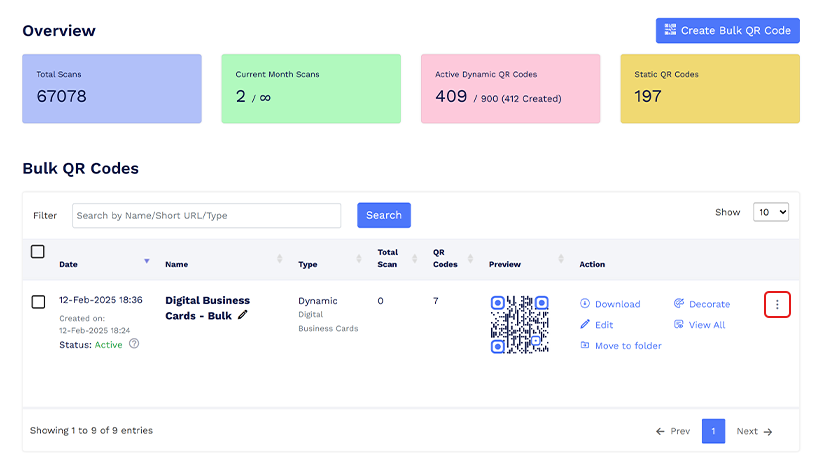Click the help icon next to Active status
This screenshot has width=820, height=471.
pyautogui.click(x=134, y=344)
